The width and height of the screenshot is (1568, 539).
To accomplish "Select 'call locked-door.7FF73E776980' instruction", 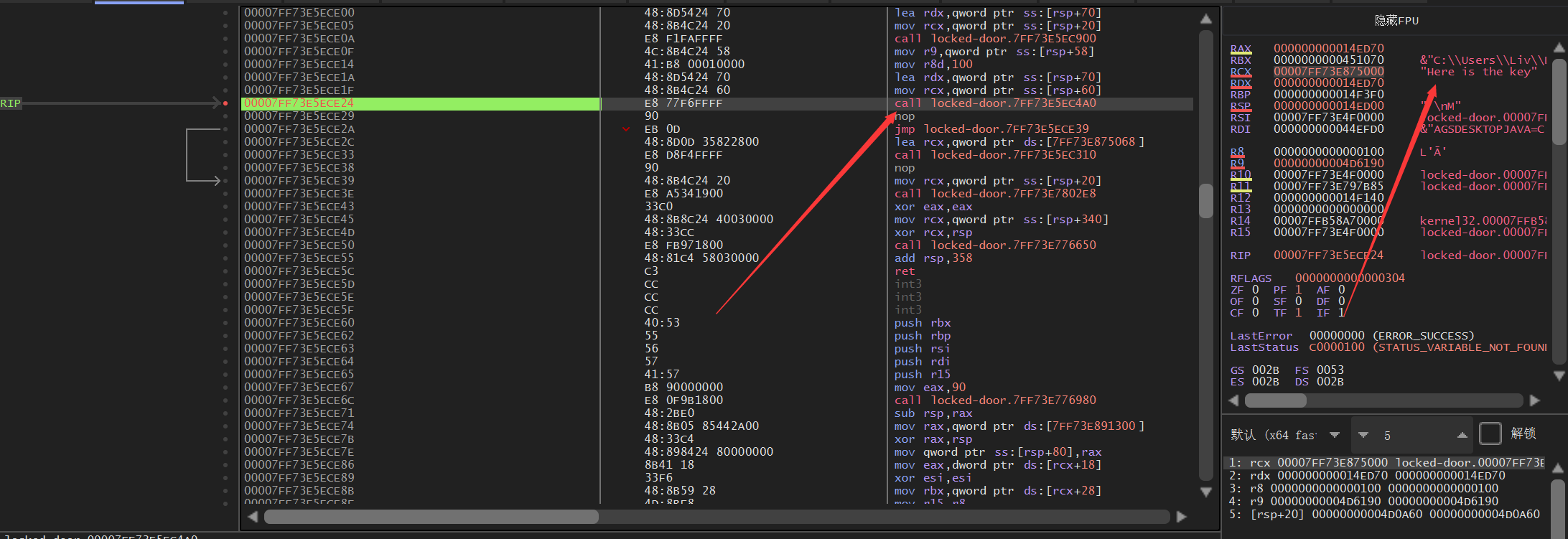I will coord(995,400).
